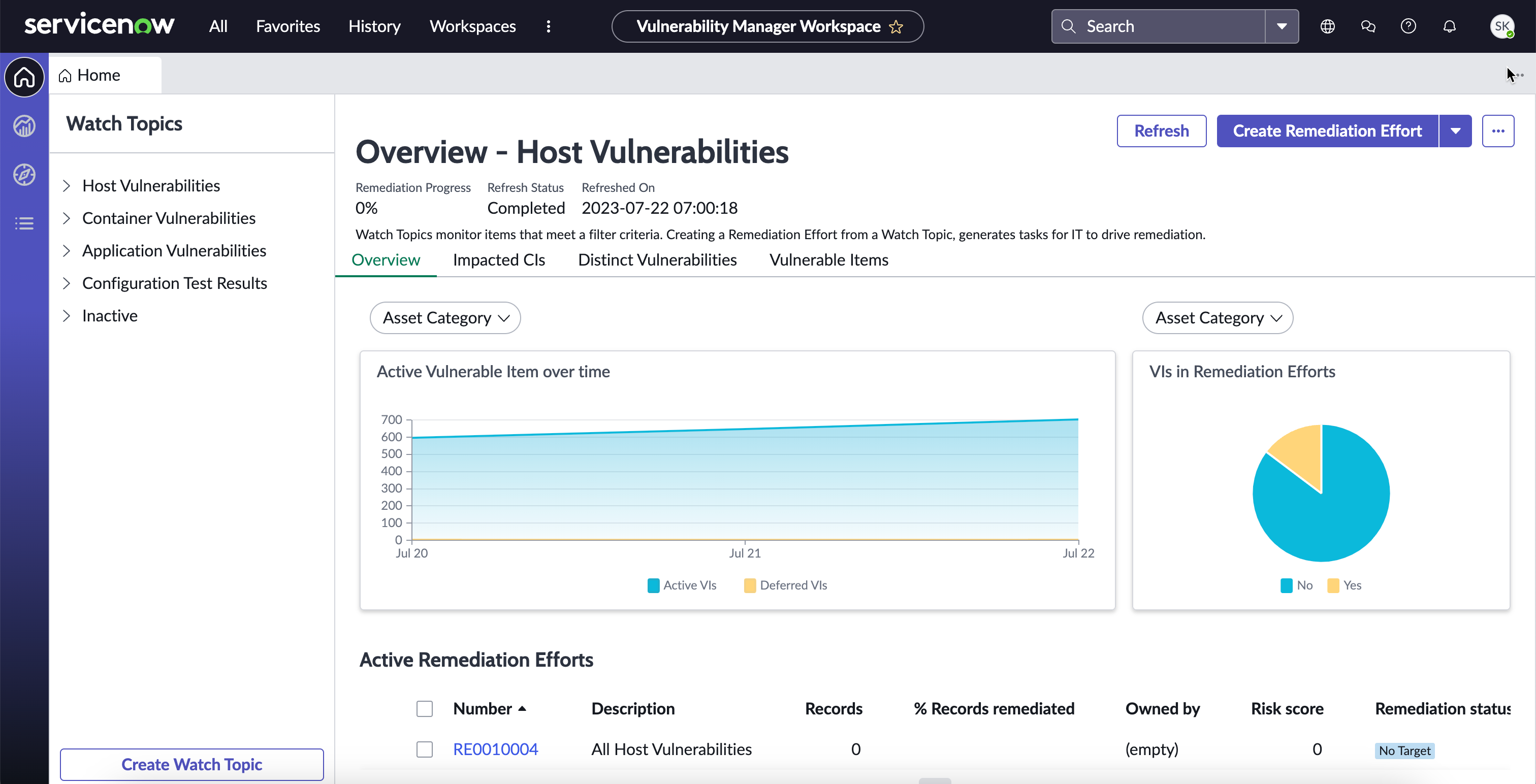Select the Overview tab
1536x784 pixels.
(386, 260)
